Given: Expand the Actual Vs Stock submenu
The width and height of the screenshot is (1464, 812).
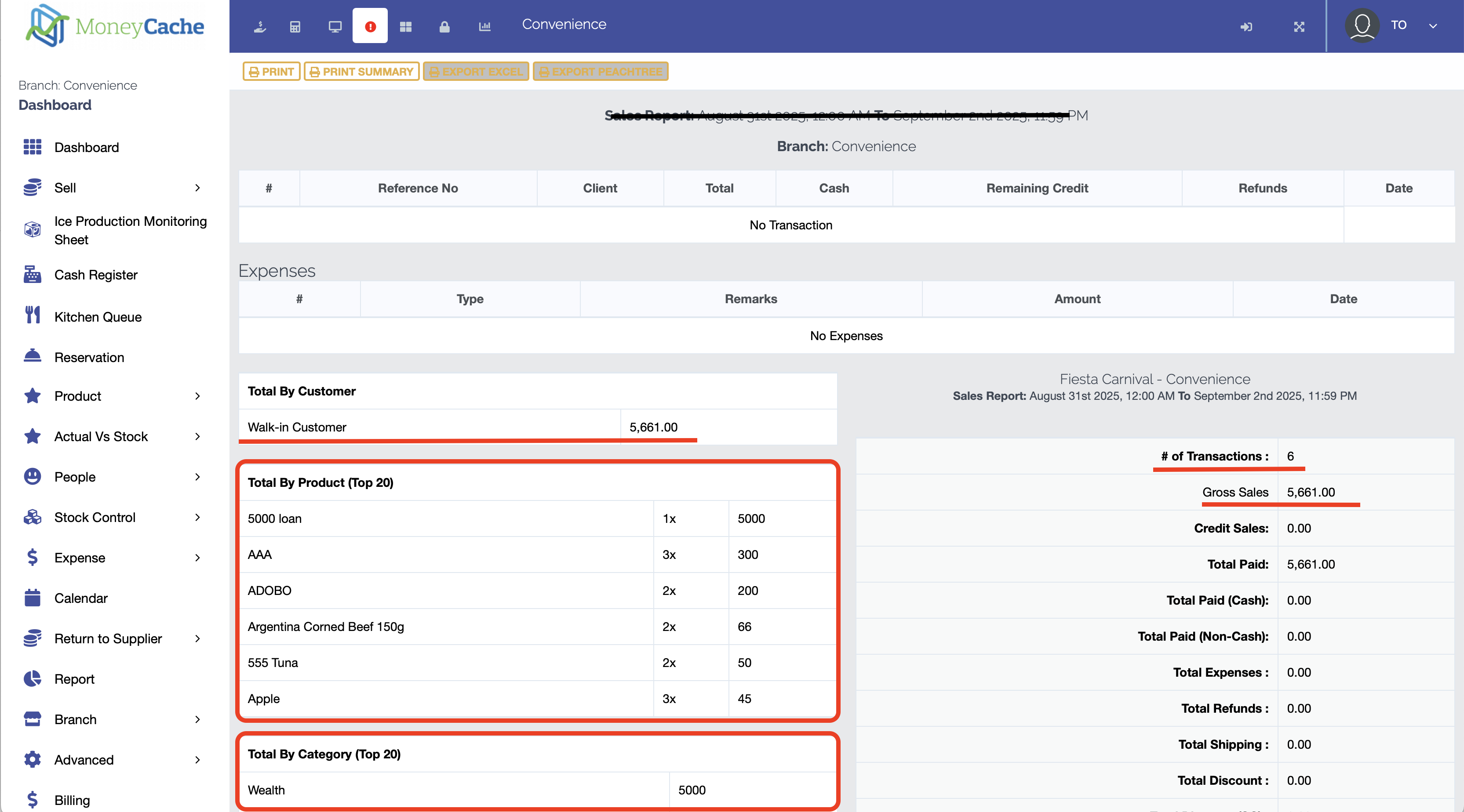Looking at the screenshot, I should point(197,436).
